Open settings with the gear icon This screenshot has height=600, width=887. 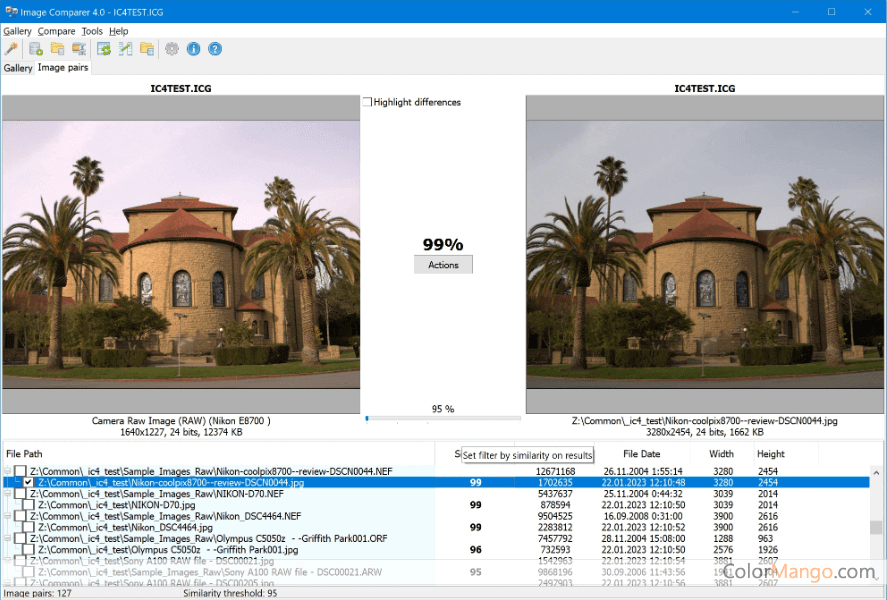[x=172, y=49]
